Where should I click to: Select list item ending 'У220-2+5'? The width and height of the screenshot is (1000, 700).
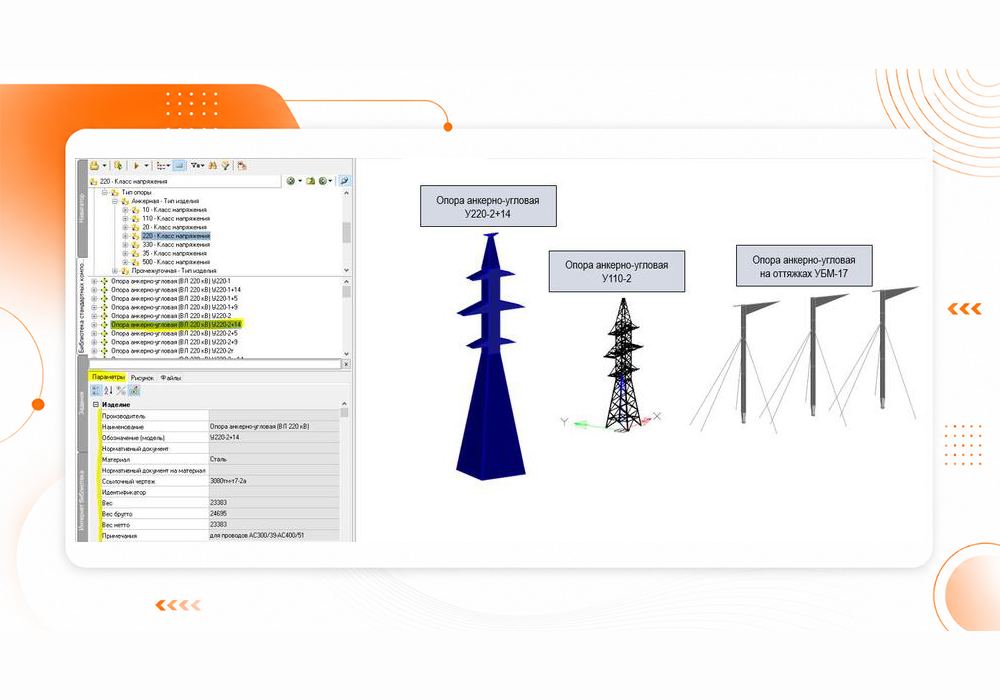pos(174,333)
